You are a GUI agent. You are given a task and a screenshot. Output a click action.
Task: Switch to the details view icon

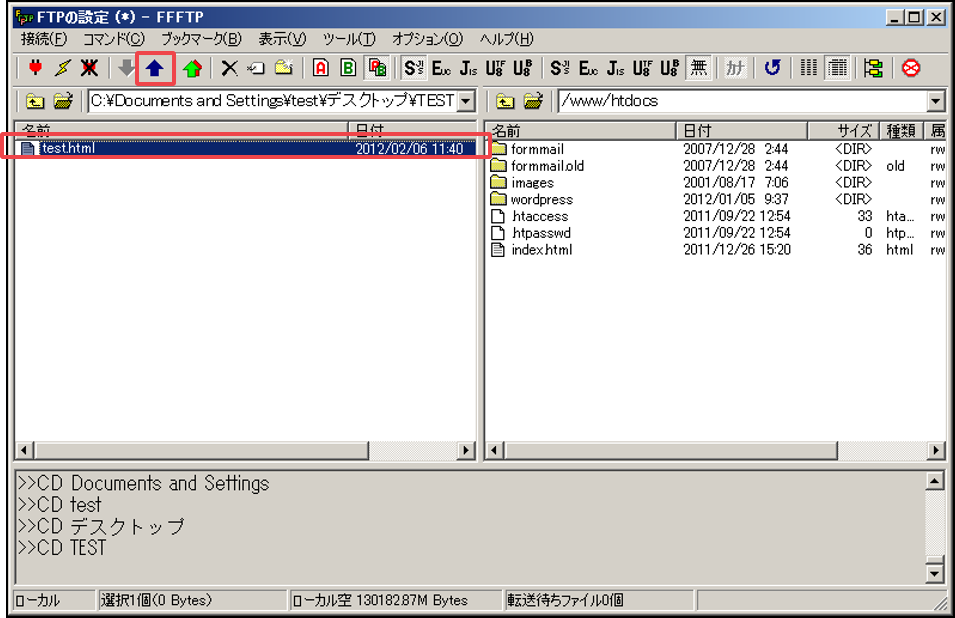point(837,68)
